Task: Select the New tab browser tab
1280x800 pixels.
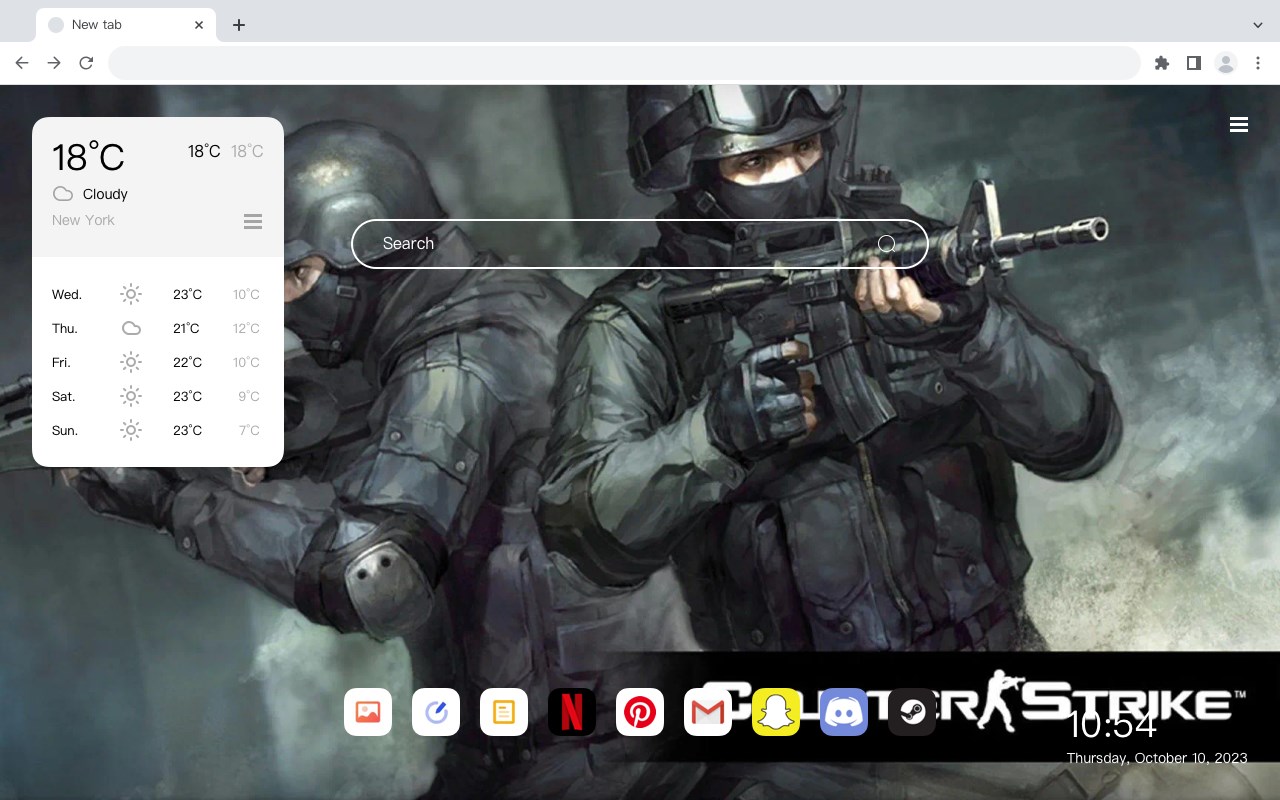Action: (x=126, y=25)
